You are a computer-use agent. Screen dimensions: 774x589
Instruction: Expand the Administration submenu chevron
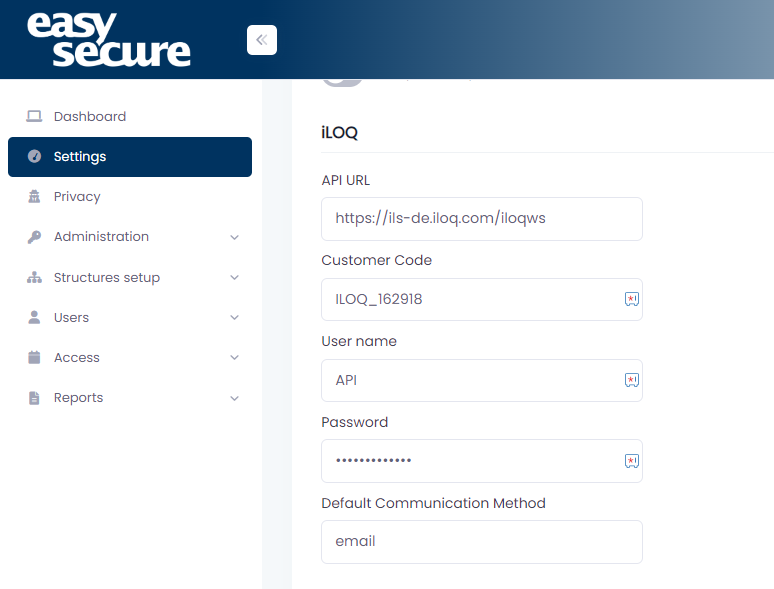pos(234,237)
